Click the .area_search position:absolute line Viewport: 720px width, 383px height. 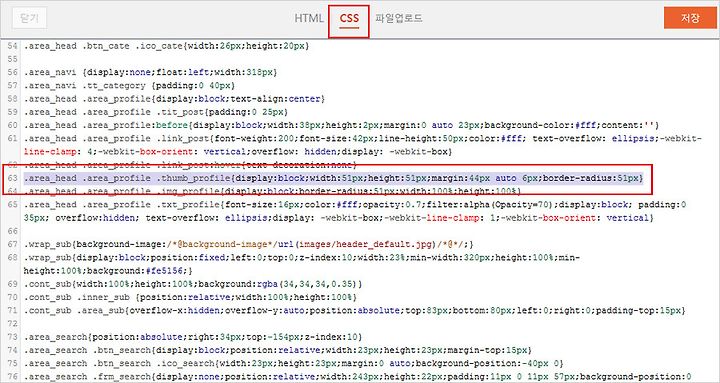pyautogui.click(x=193, y=337)
